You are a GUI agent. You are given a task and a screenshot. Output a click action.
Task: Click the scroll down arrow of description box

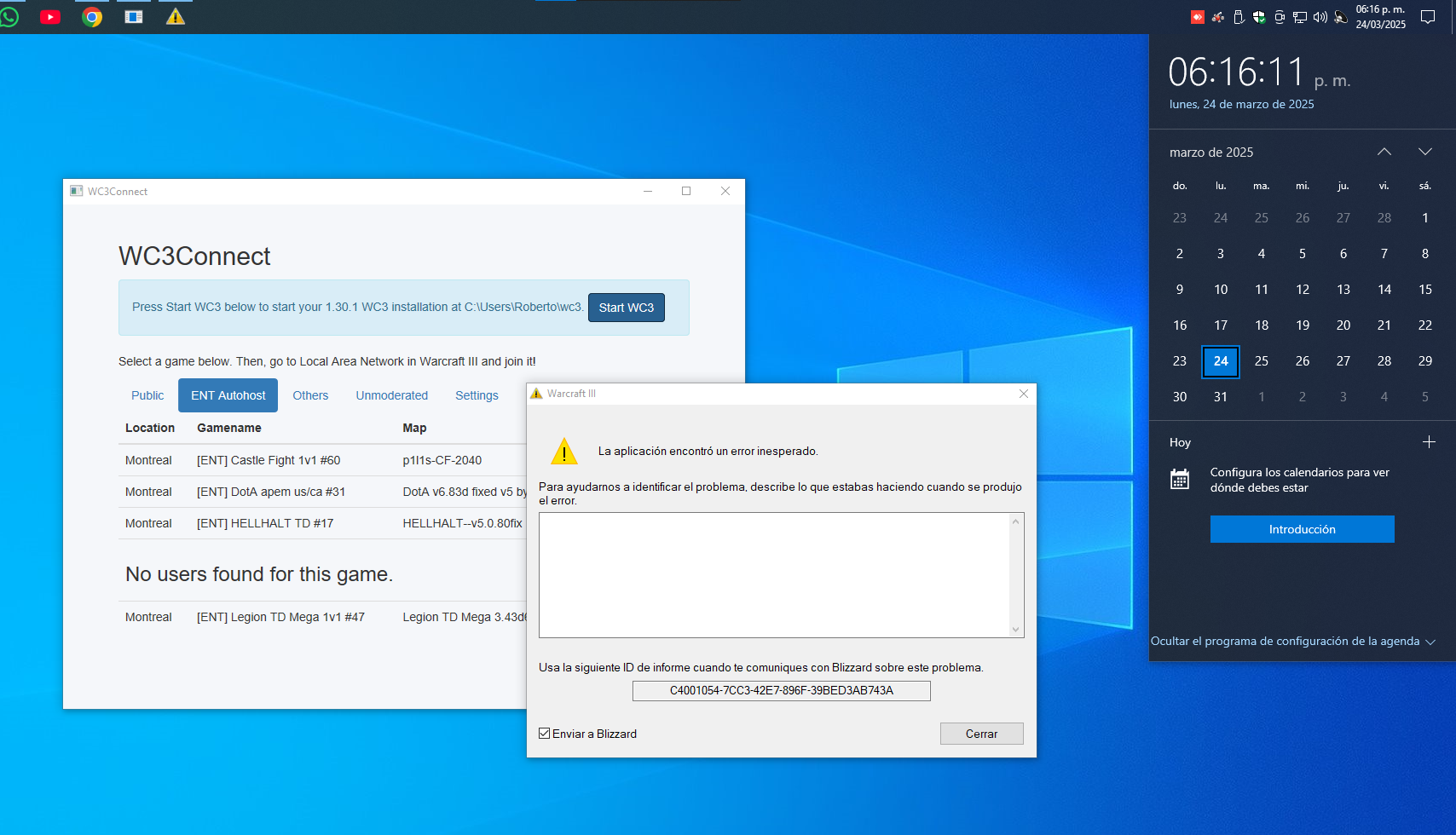tap(1015, 630)
